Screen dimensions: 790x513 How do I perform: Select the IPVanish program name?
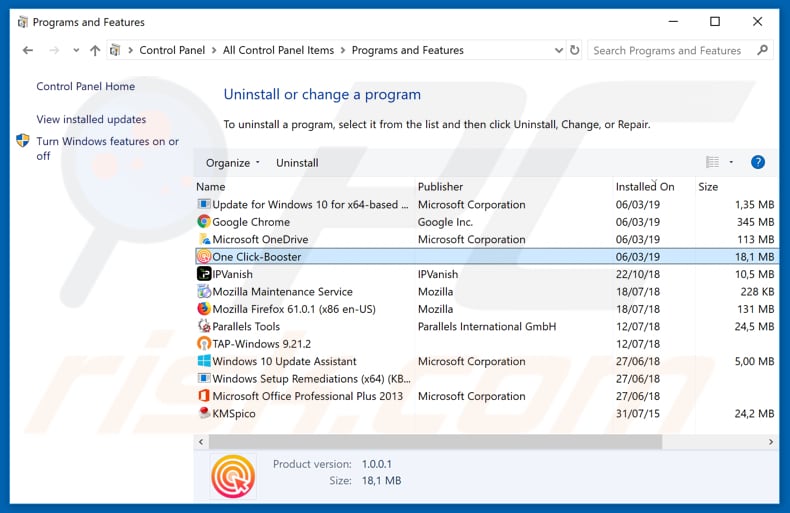[232, 274]
